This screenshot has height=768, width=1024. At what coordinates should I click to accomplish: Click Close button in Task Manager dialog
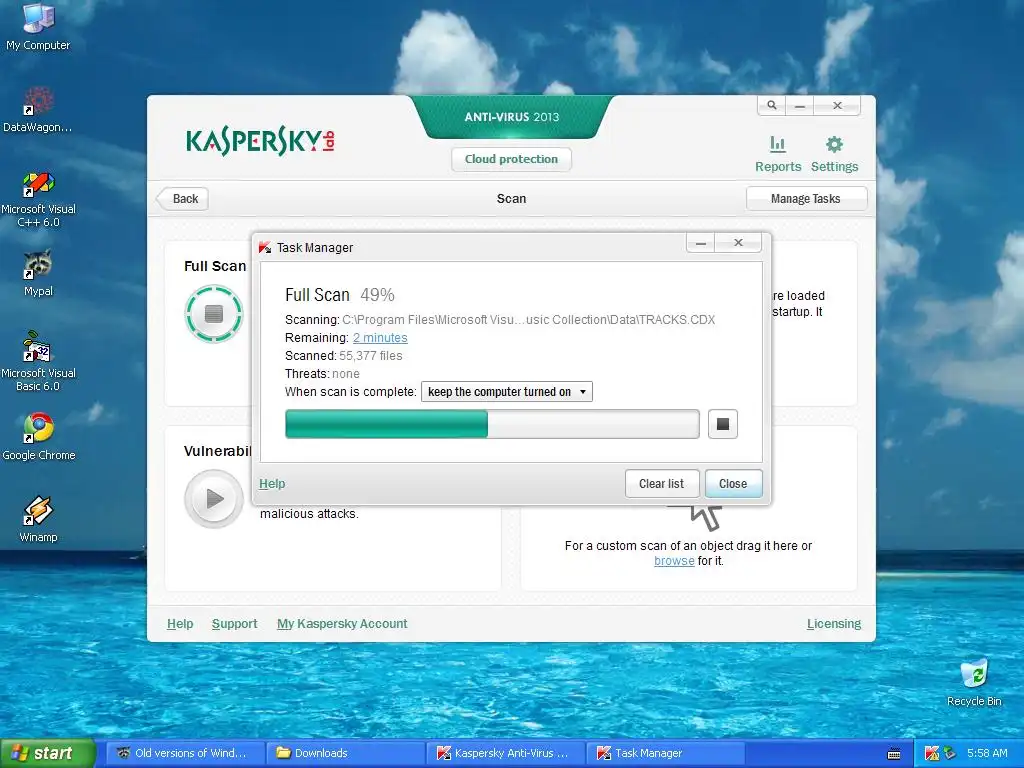[x=733, y=484]
